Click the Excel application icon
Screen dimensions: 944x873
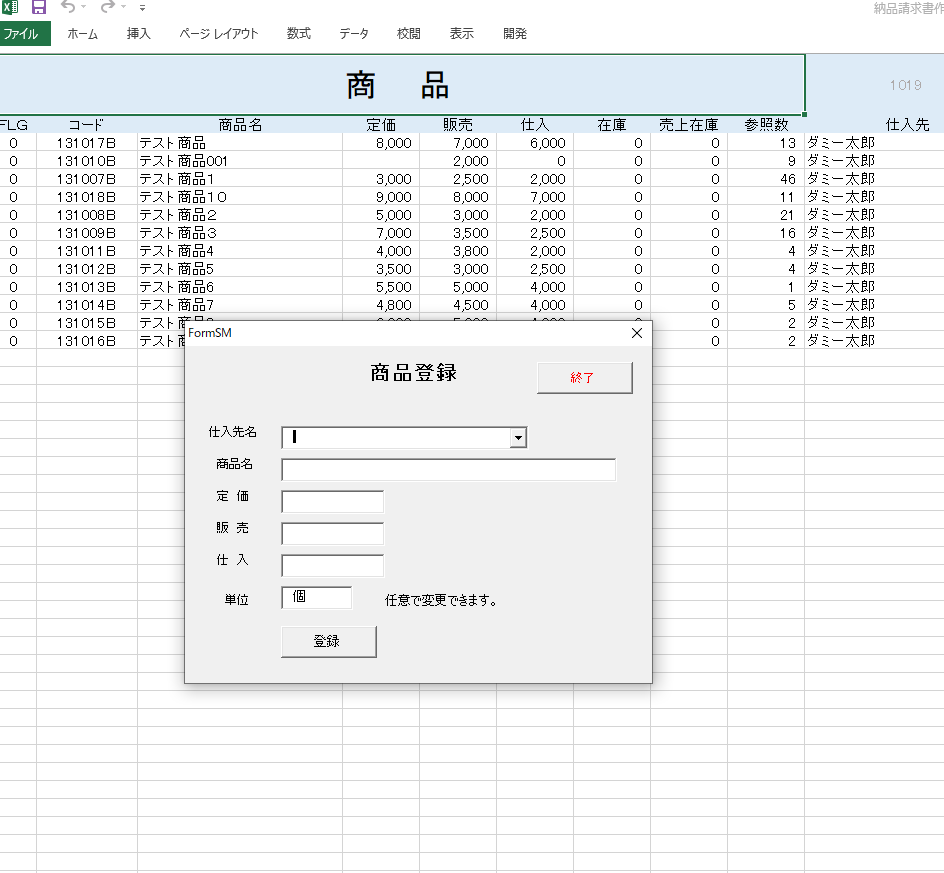pyautogui.click(x=10, y=7)
